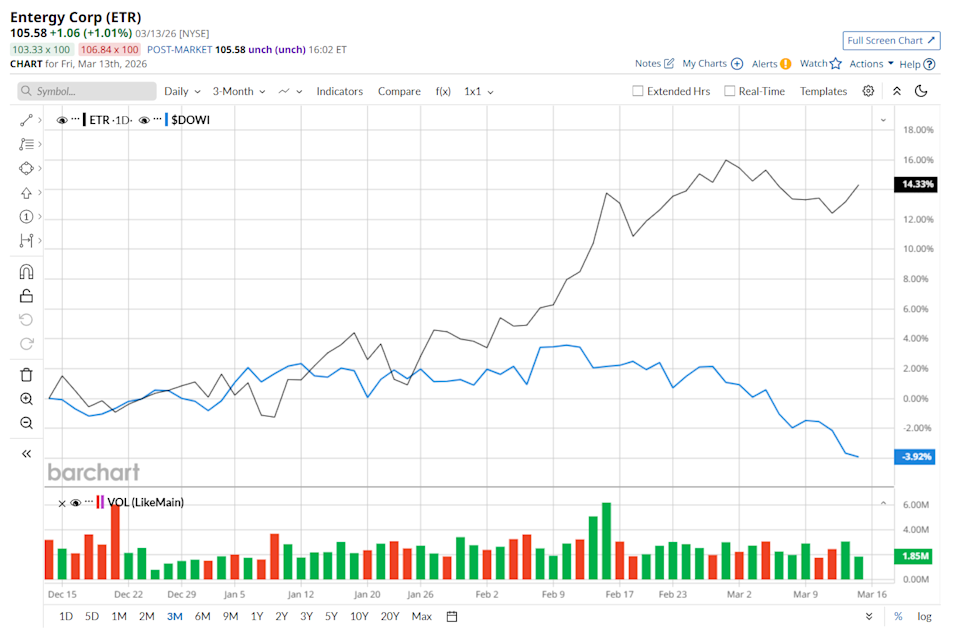Screen dimensions: 960x643
Task: Zoom out using the magnifier minus icon
Action: (x=27, y=423)
